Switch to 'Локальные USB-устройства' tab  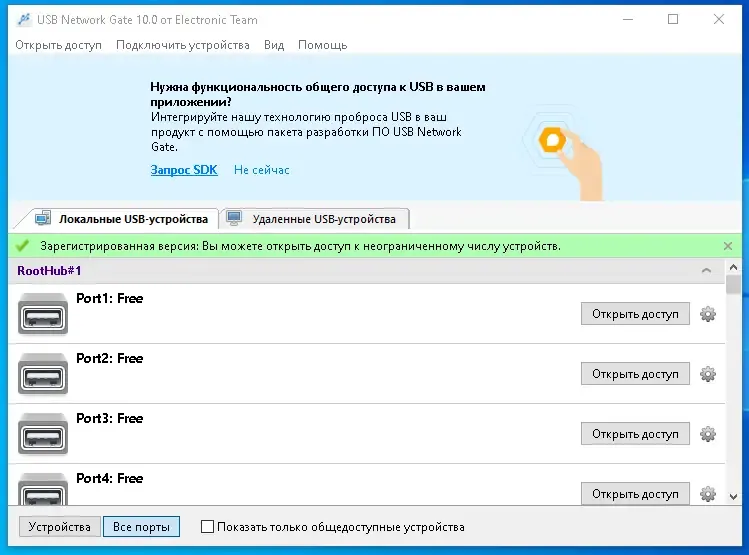(122, 219)
